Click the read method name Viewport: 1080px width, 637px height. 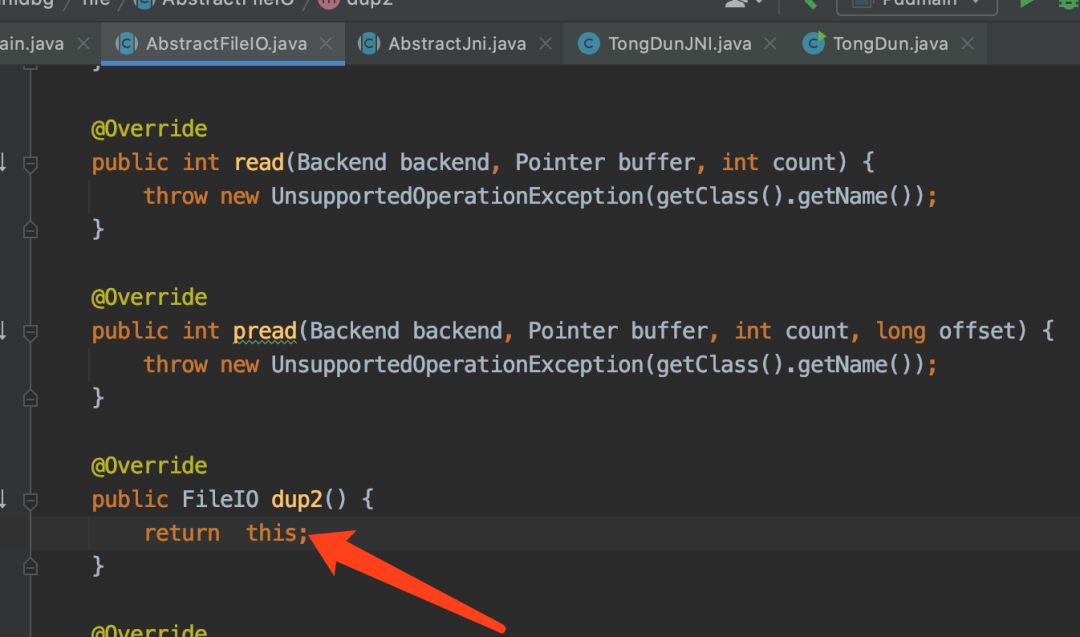click(x=259, y=163)
